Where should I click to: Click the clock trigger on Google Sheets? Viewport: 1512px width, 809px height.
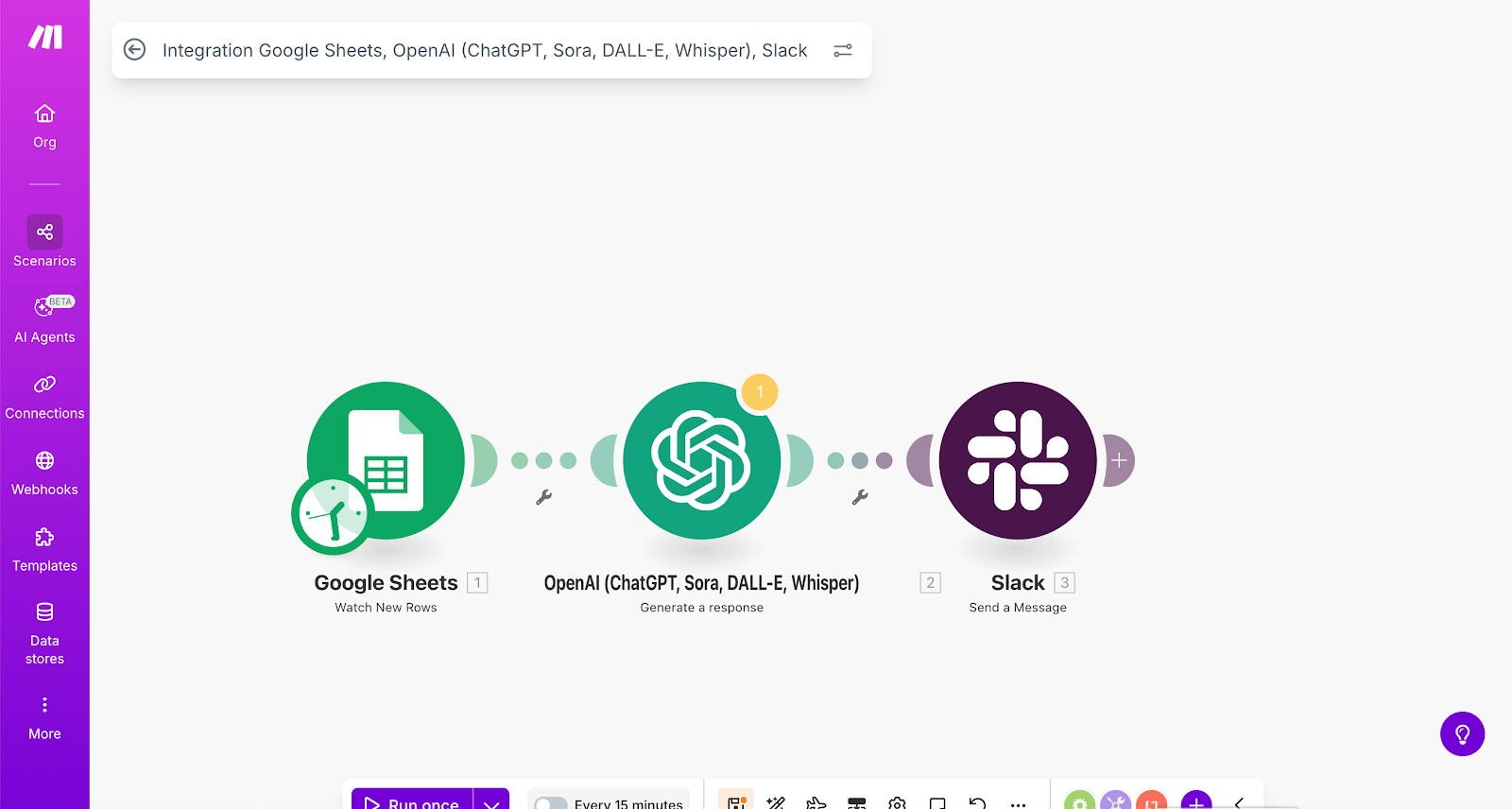pyautogui.click(x=333, y=514)
